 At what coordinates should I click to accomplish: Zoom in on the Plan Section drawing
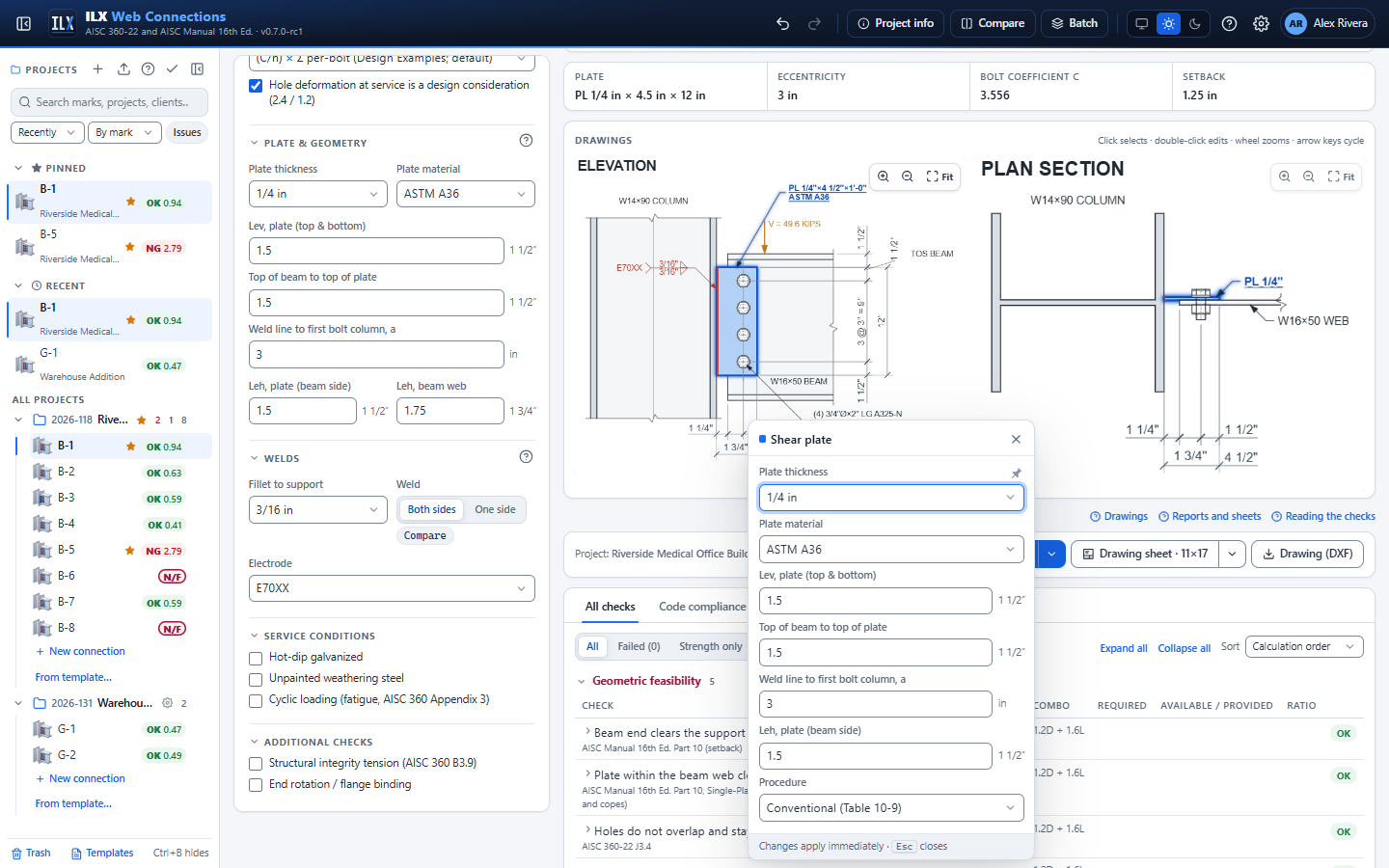pyautogui.click(x=1285, y=176)
